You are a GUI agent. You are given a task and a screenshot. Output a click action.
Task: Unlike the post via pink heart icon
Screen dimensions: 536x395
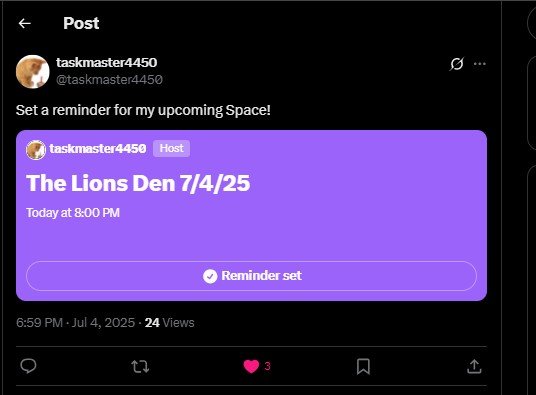click(x=251, y=366)
